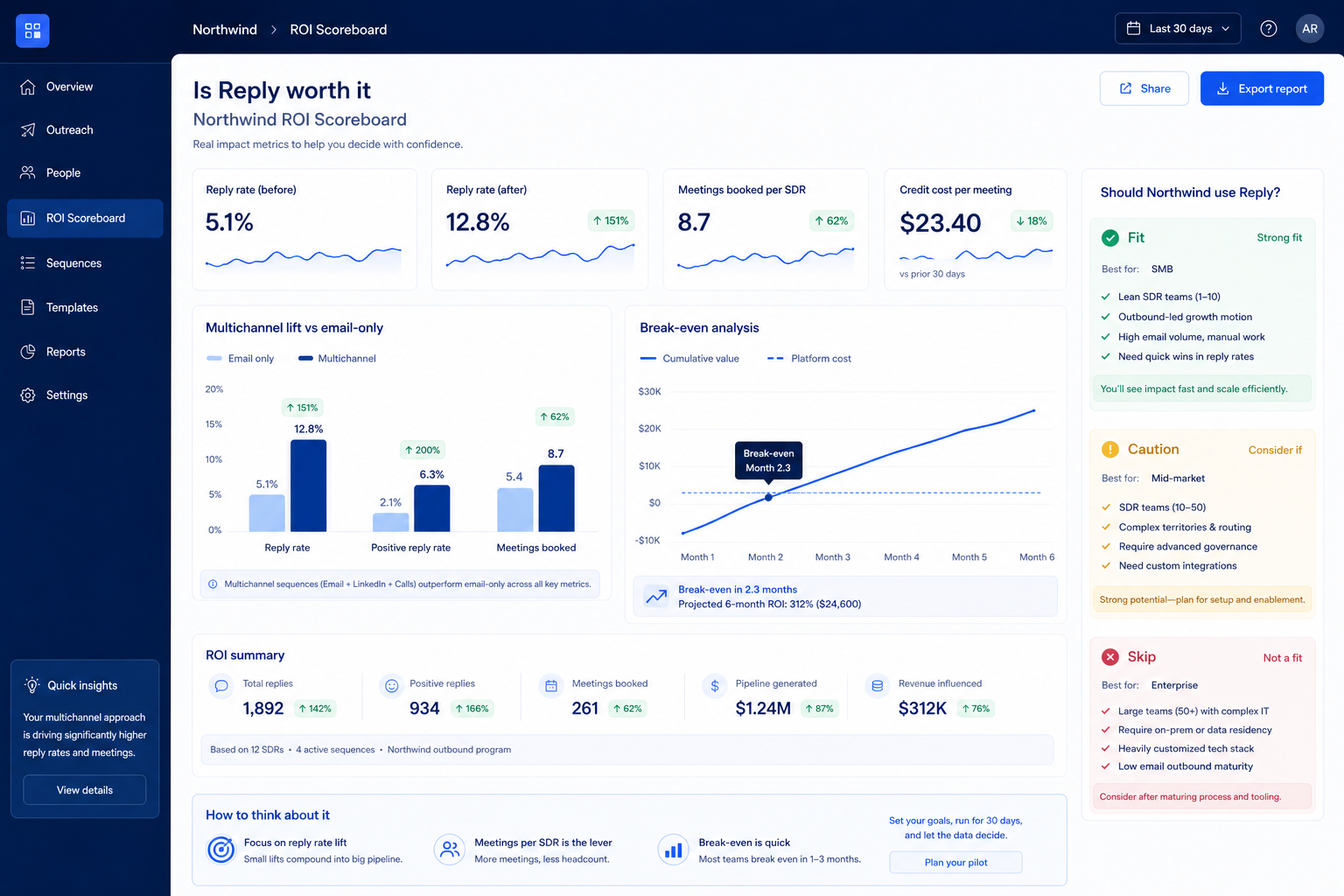Image resolution: width=1344 pixels, height=896 pixels.
Task: Click the Reply rate (after) sparkline
Action: (540, 255)
